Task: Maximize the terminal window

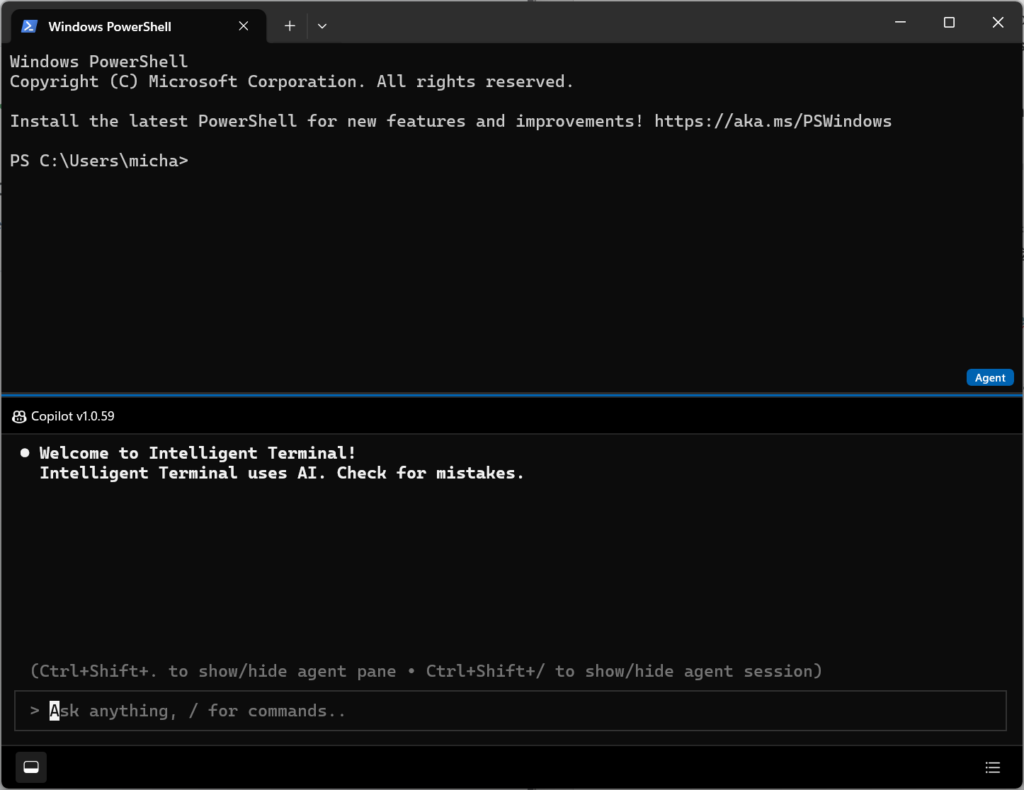Action: coord(949,22)
